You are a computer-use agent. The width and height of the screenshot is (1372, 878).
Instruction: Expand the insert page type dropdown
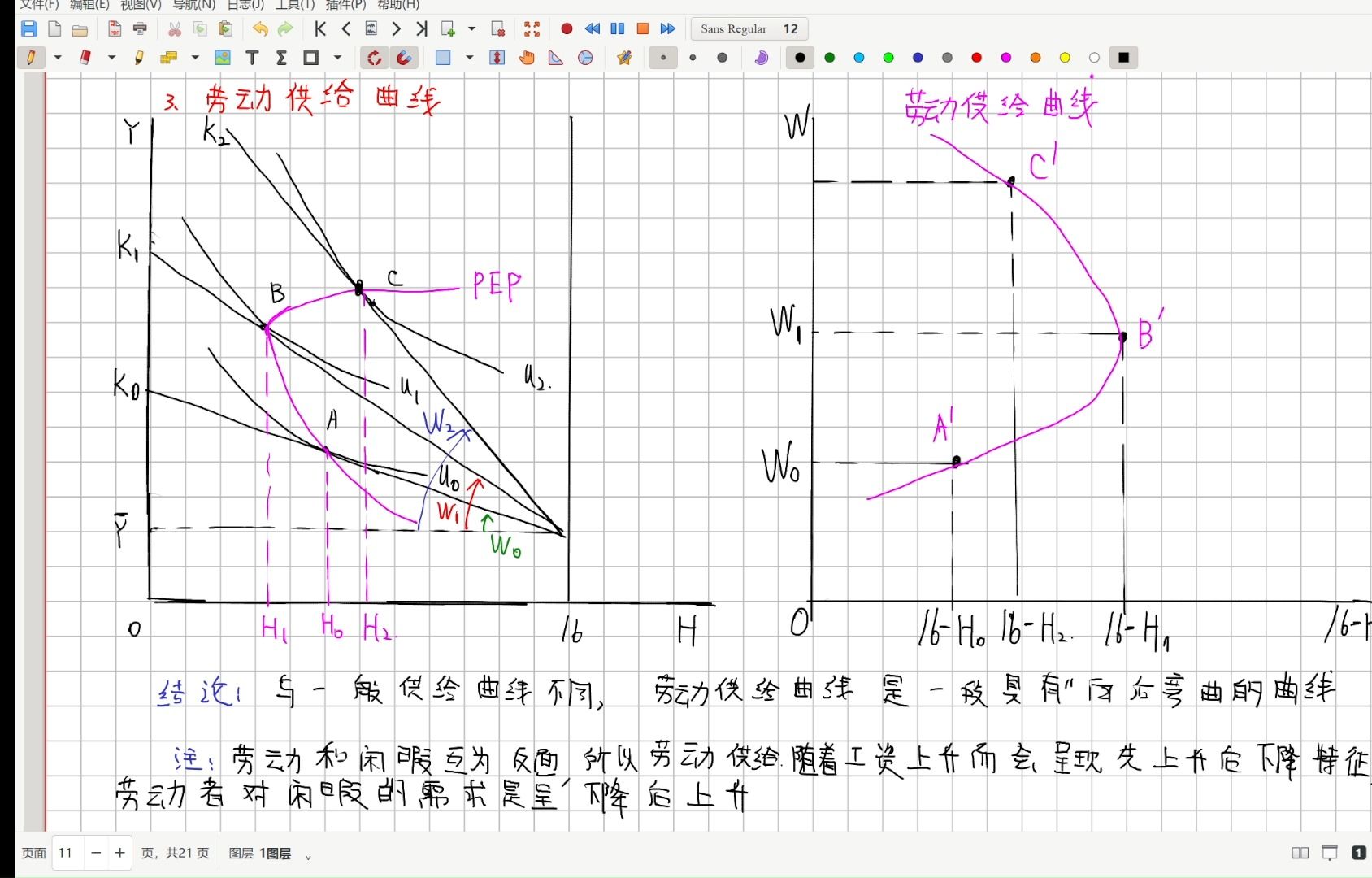tap(471, 29)
